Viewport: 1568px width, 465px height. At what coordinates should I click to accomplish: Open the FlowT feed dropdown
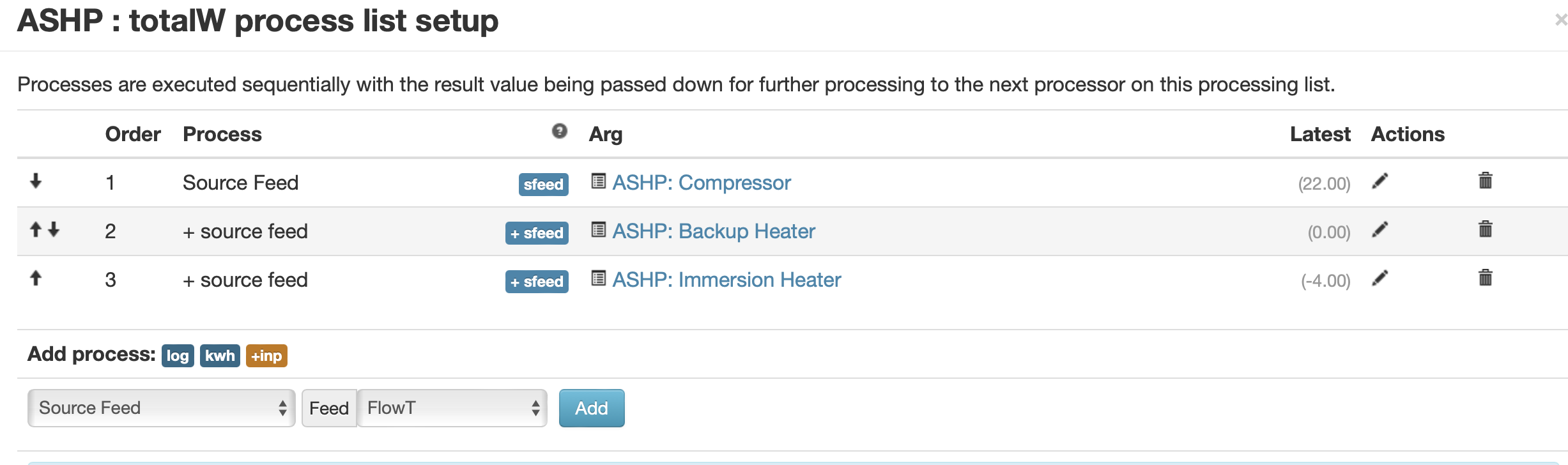coord(452,408)
